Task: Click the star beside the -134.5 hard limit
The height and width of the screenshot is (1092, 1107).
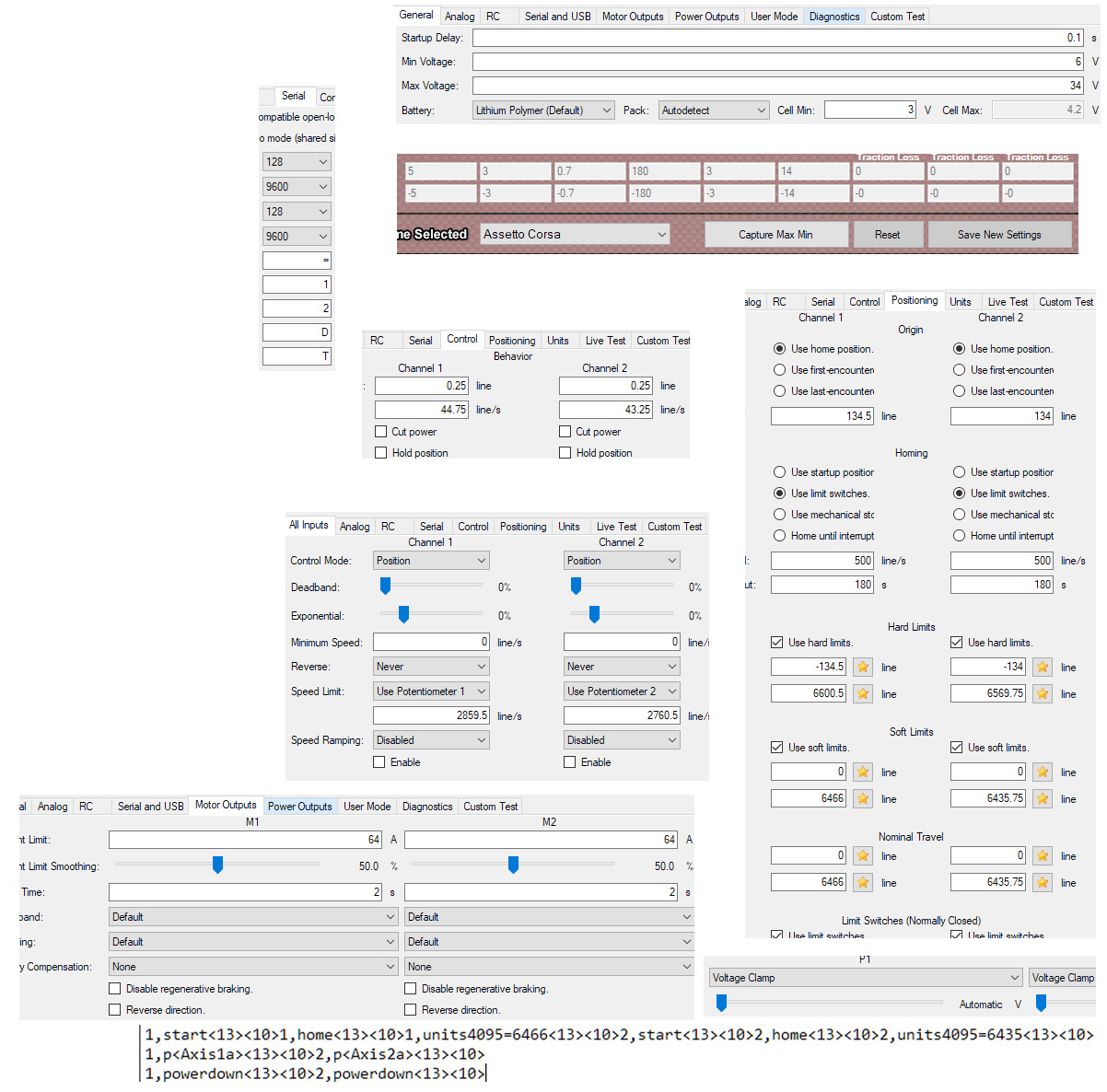Action: point(863,667)
